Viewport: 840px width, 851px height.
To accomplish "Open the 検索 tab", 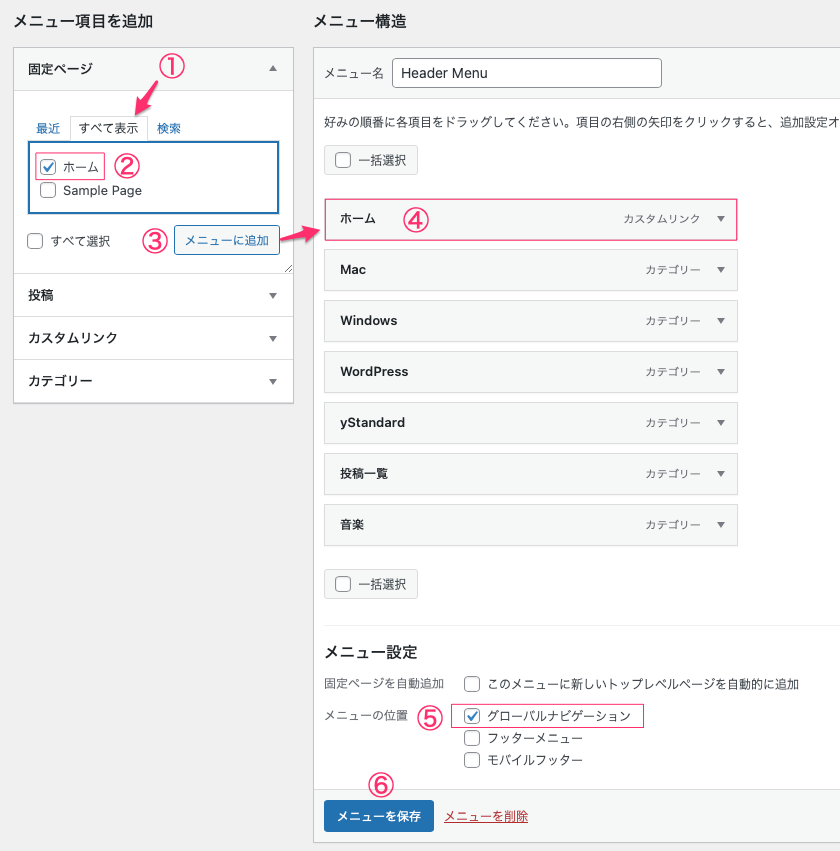I will [169, 129].
